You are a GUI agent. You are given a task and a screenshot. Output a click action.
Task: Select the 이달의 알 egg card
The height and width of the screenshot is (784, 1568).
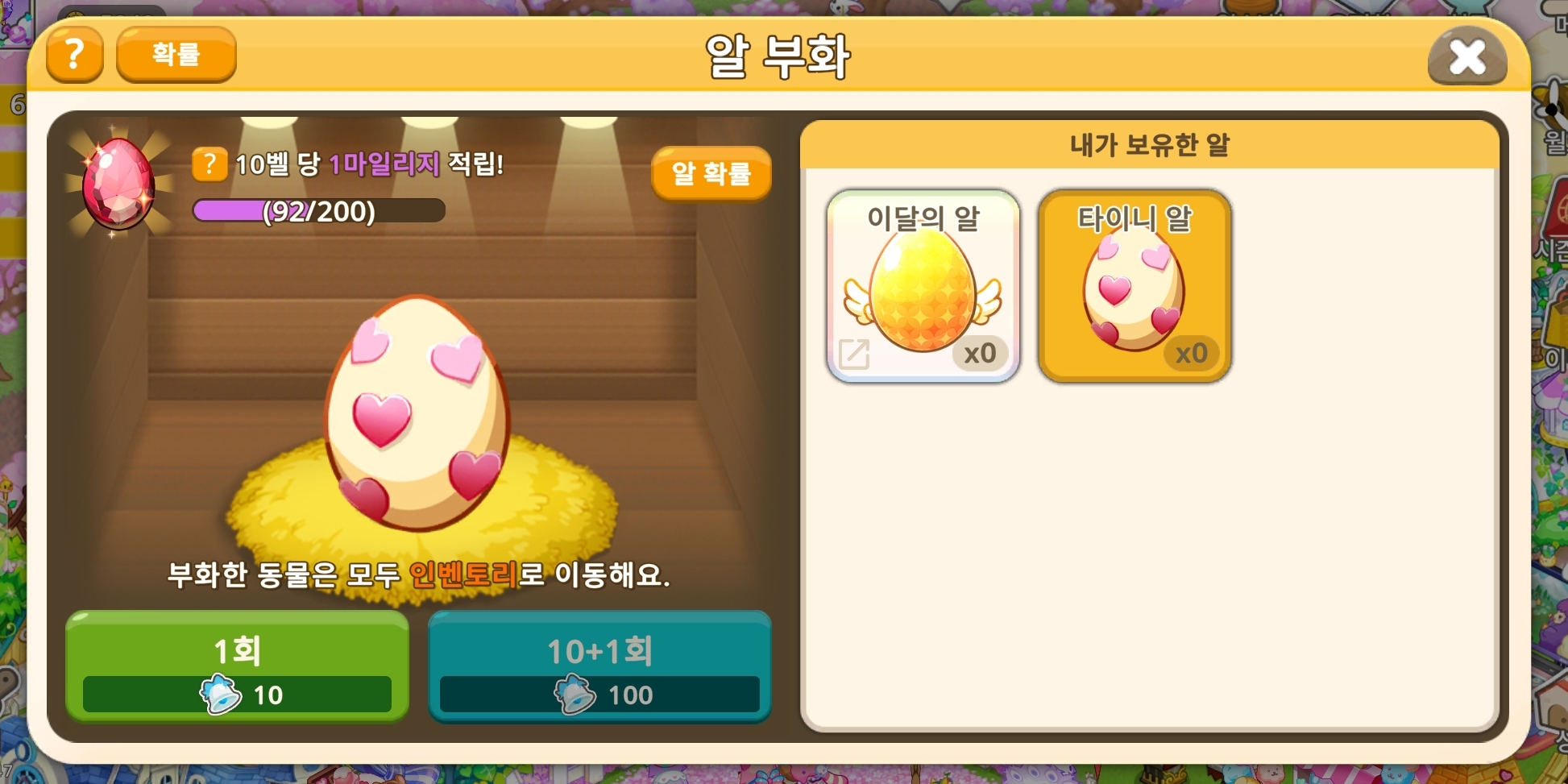tap(923, 286)
